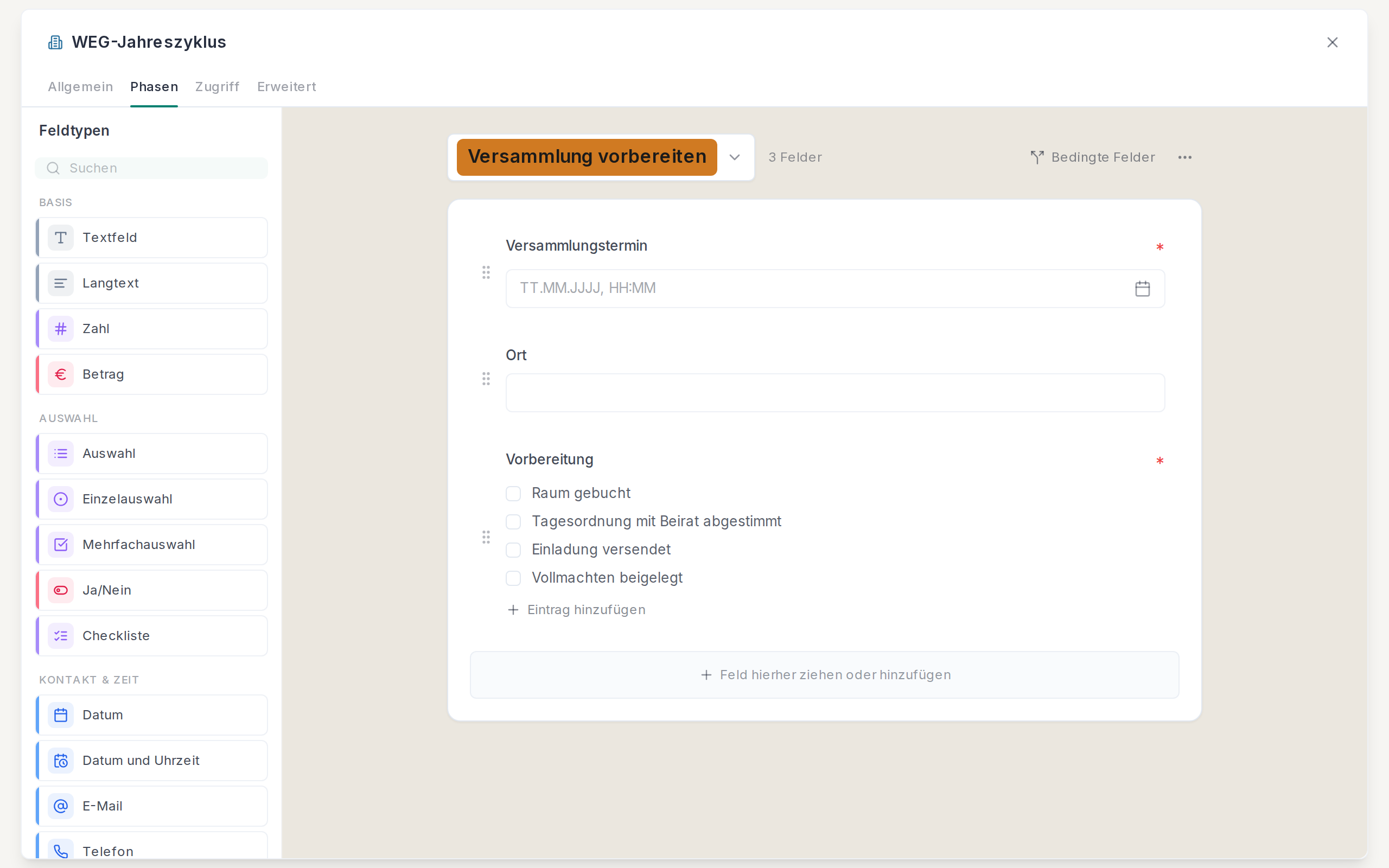
Task: Click the Zahl hash icon
Action: pos(60,329)
